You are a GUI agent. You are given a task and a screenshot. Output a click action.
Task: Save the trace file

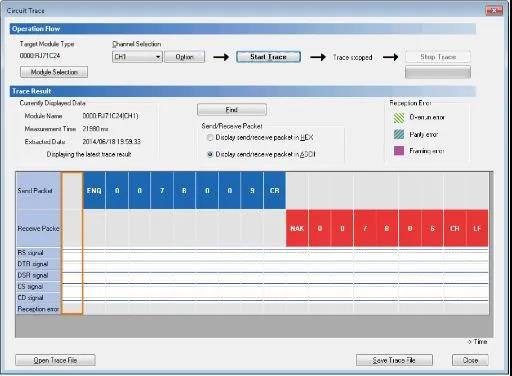[394, 360]
